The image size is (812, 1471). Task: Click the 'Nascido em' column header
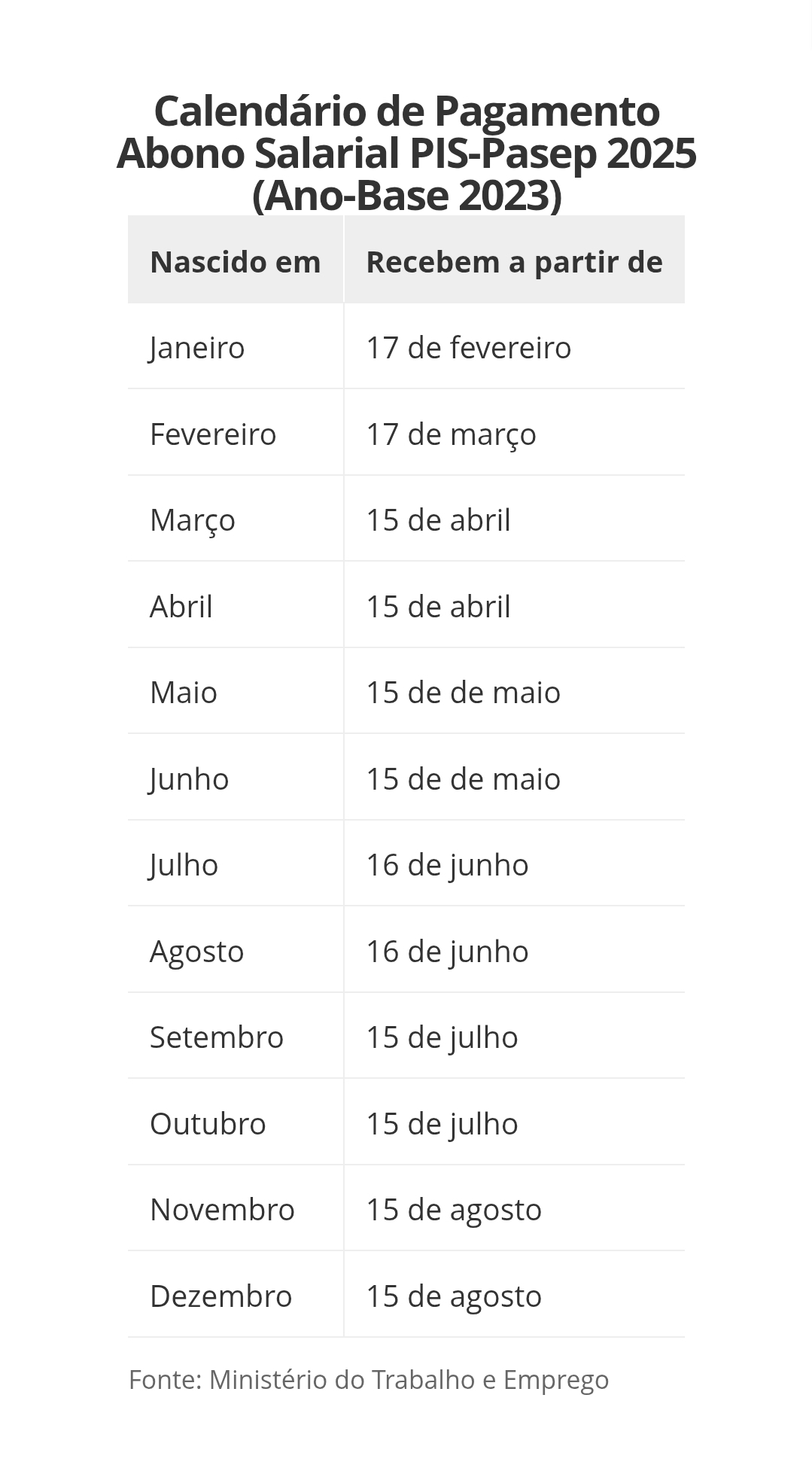coord(235,262)
